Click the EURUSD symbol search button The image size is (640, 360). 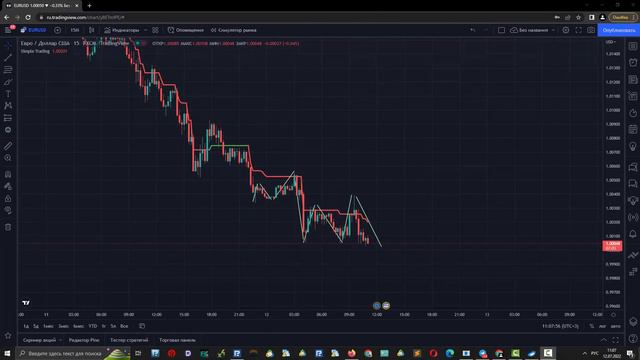coord(34,30)
